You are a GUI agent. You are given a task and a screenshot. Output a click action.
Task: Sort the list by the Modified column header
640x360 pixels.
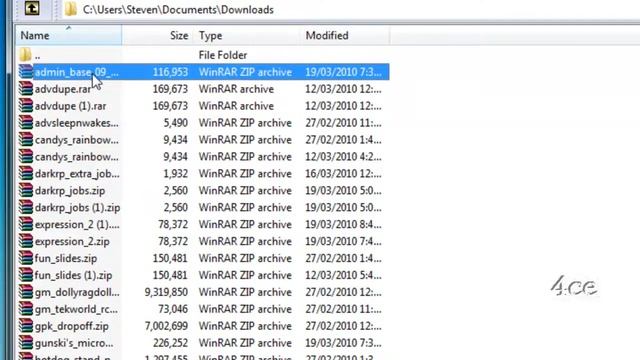(x=345, y=36)
